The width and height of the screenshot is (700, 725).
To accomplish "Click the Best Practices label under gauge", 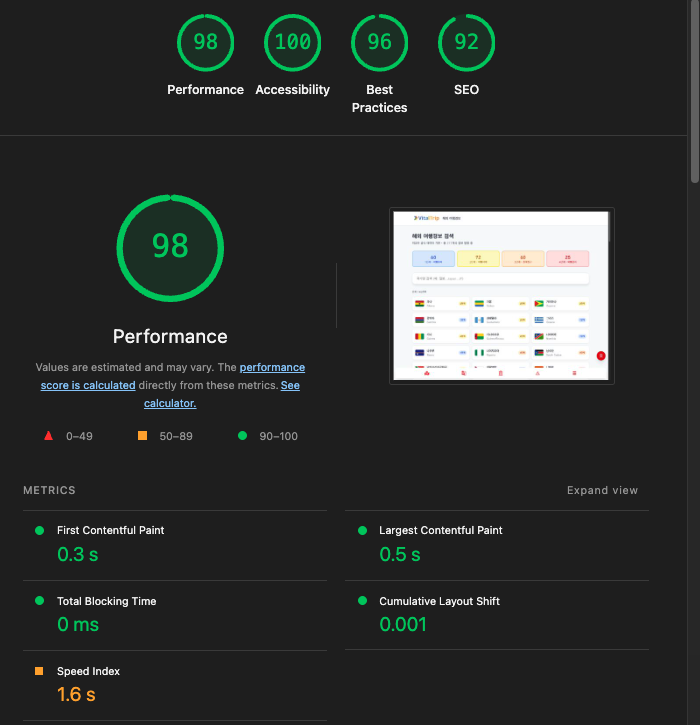I will pos(380,98).
